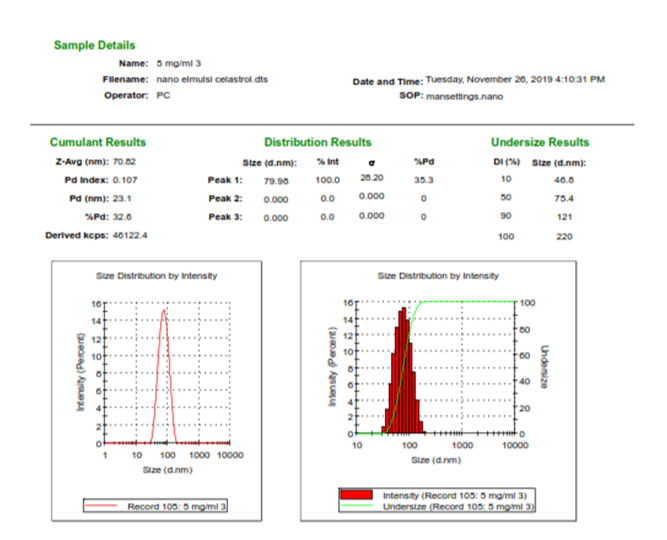
Task: Click the red line legend marker in left chart
Action: (103, 507)
